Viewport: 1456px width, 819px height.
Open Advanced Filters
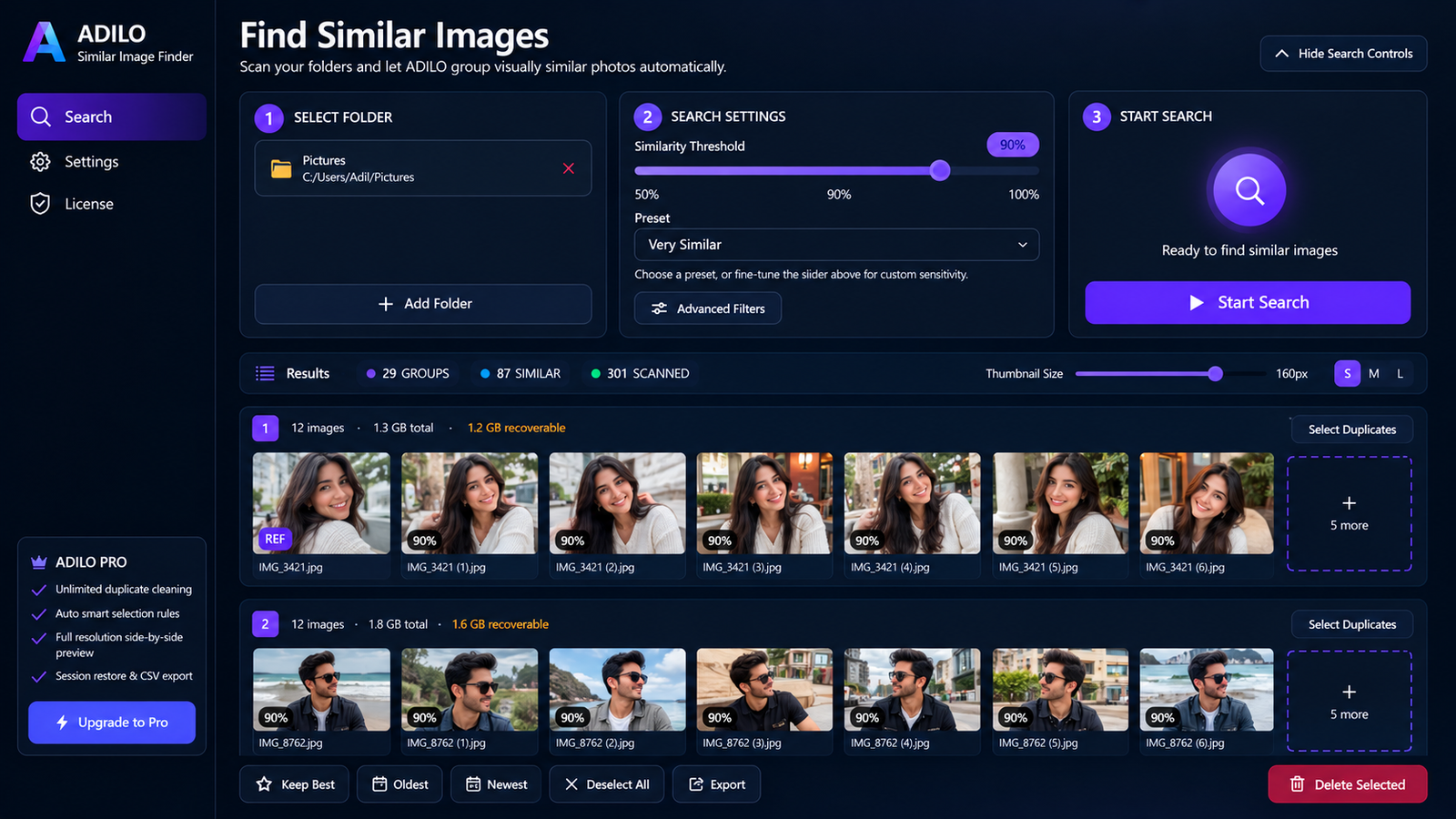click(708, 308)
